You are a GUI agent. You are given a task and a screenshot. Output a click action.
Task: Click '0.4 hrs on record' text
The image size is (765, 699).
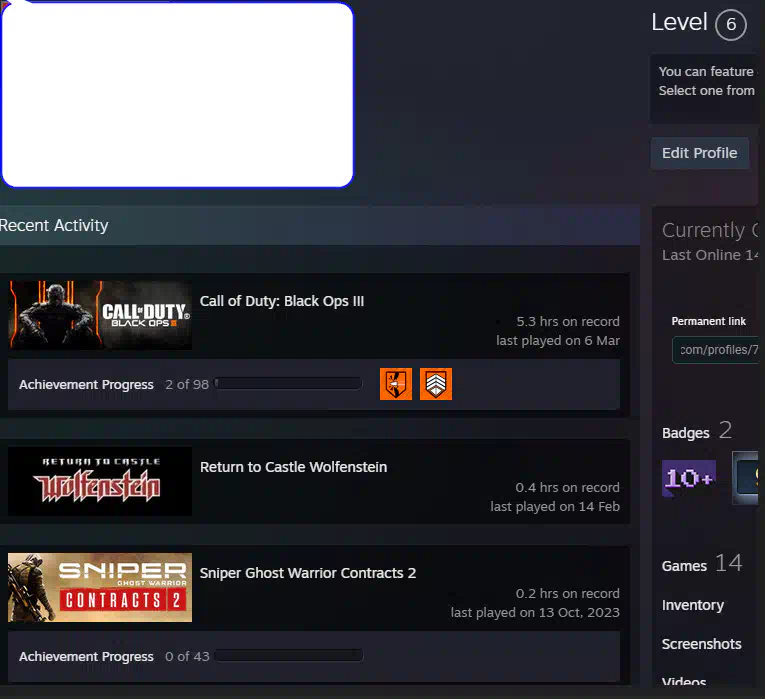pyautogui.click(x=567, y=488)
